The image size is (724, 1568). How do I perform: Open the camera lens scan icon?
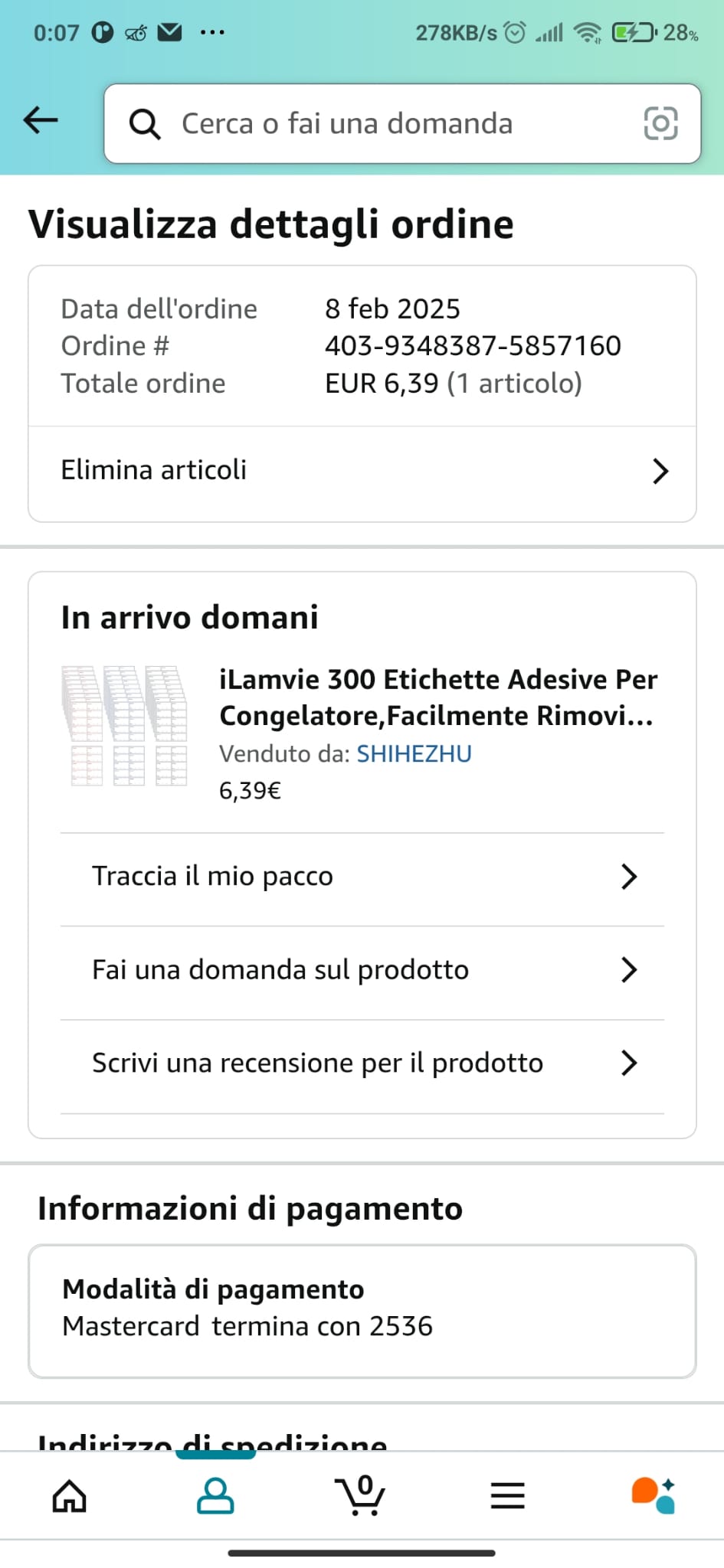tap(660, 124)
